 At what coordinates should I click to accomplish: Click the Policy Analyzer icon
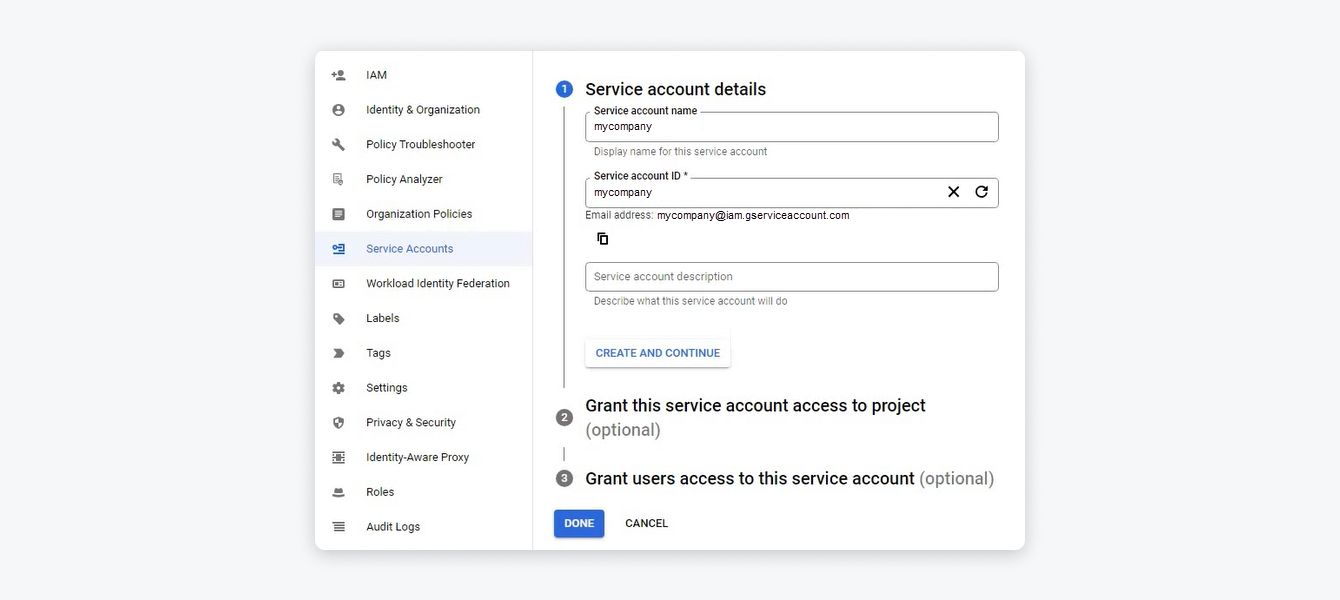click(337, 178)
